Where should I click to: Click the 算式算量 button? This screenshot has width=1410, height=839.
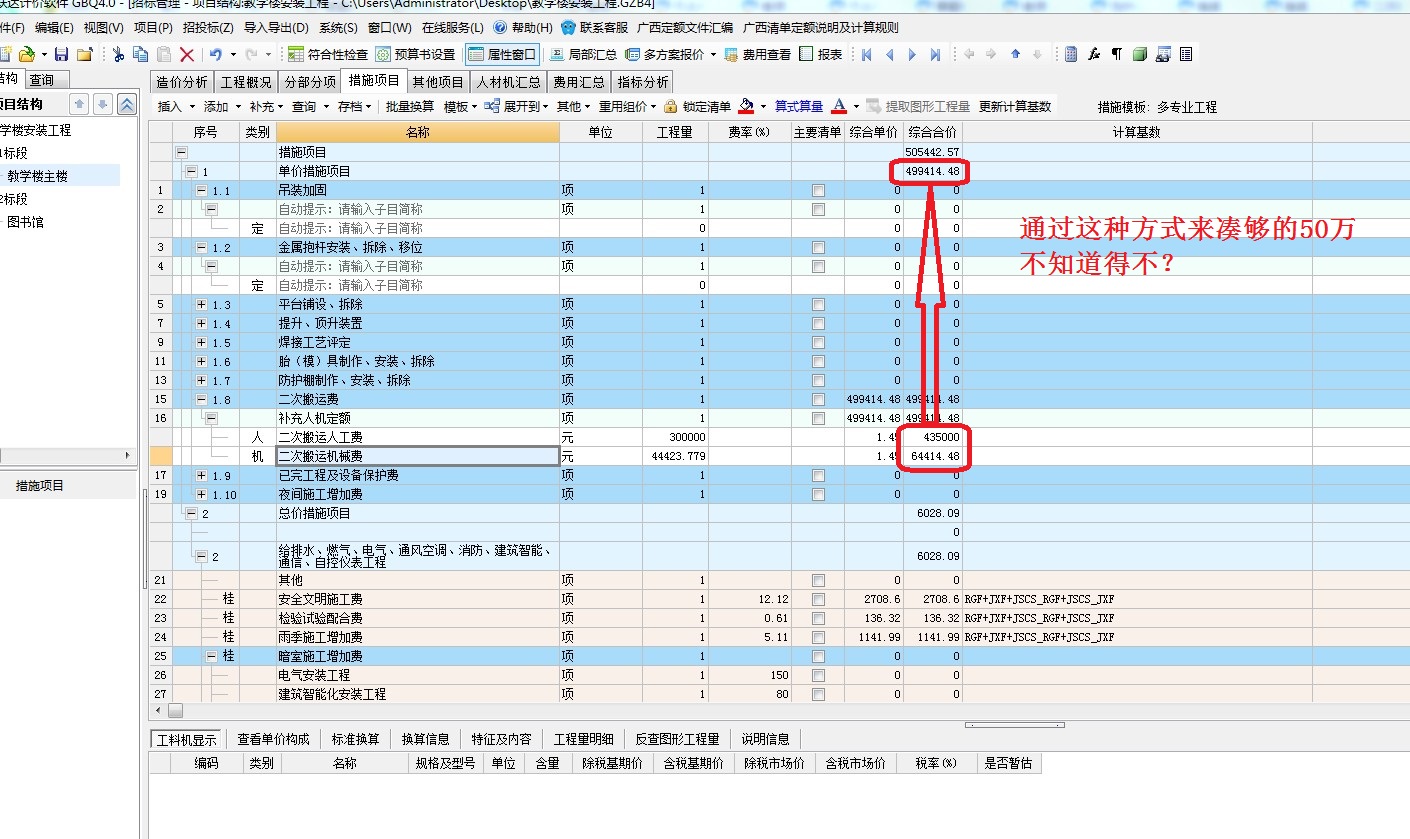[x=799, y=106]
